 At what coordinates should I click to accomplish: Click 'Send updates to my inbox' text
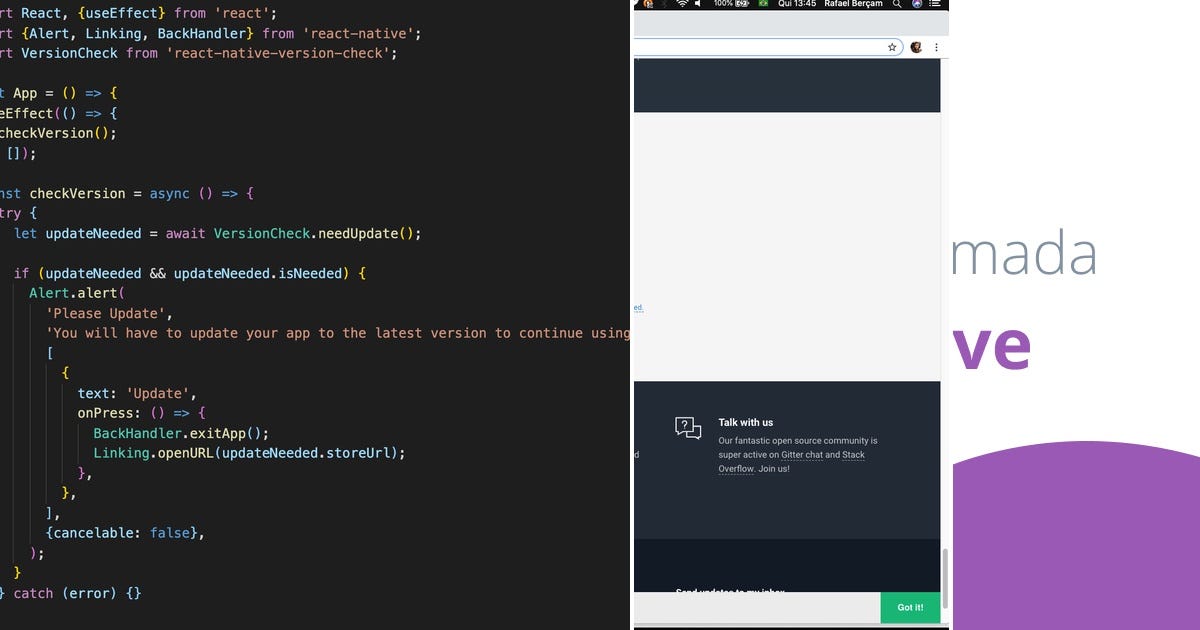point(730,592)
